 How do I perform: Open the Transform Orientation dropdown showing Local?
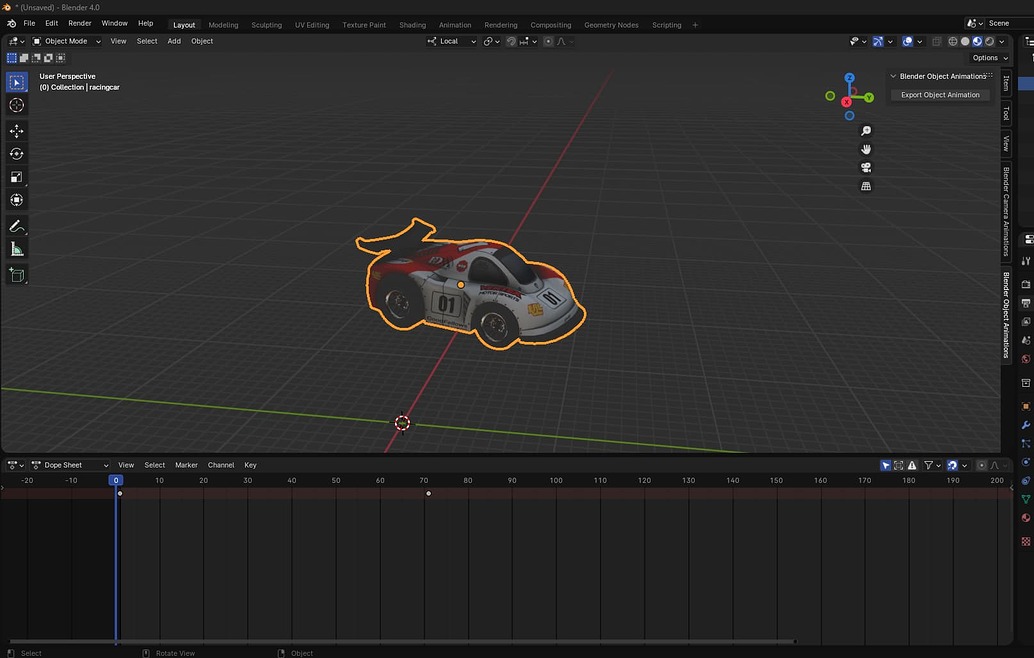coord(449,41)
